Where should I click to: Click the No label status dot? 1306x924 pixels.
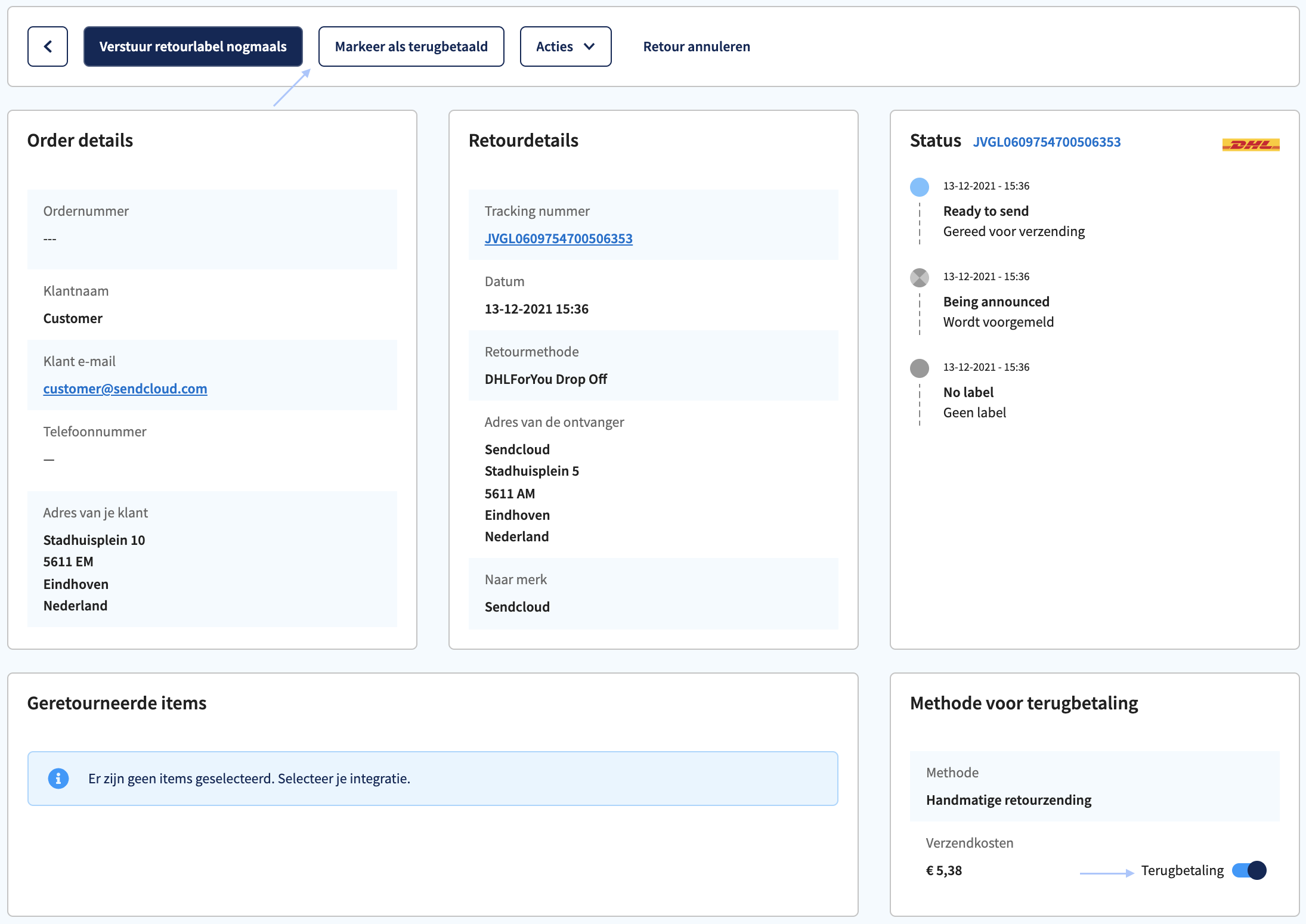(919, 368)
